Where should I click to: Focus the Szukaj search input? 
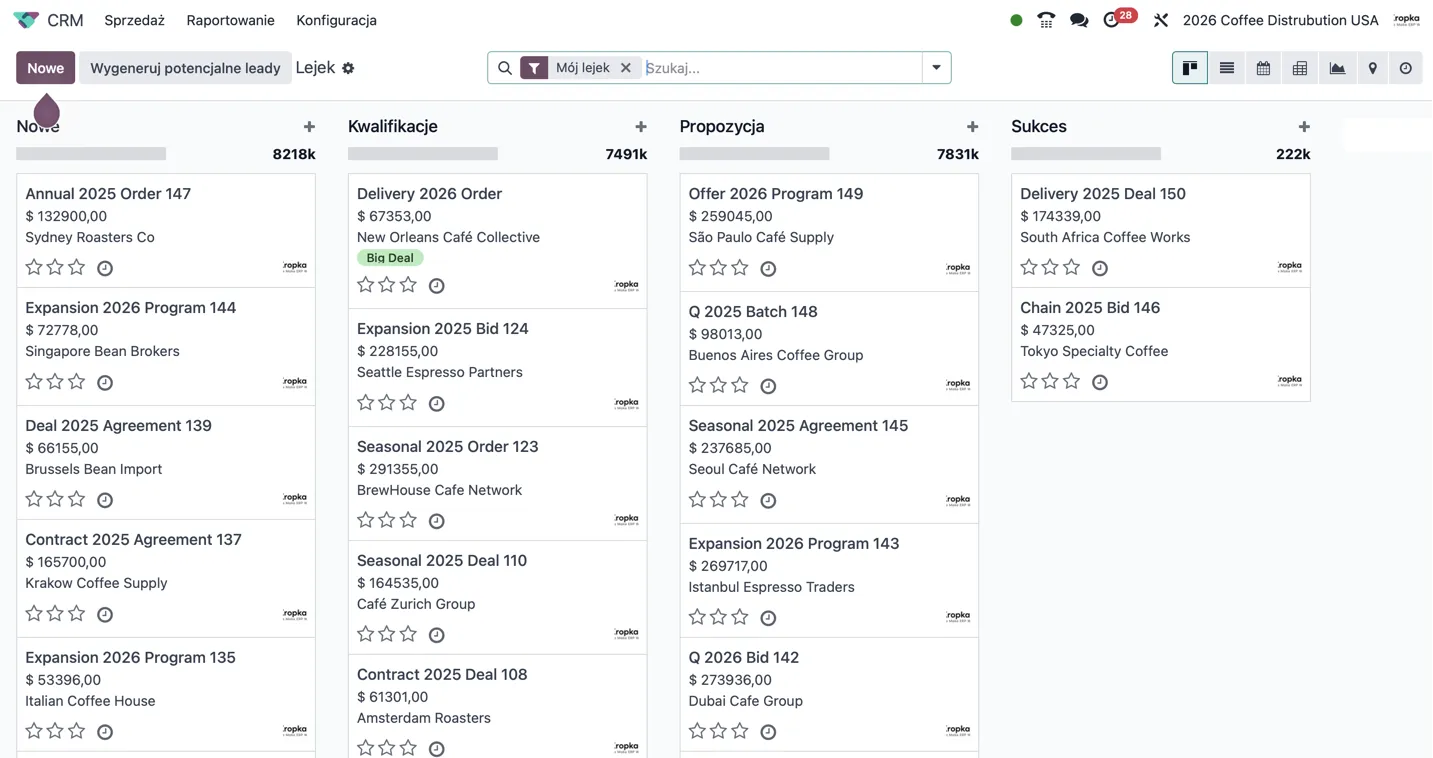point(781,68)
